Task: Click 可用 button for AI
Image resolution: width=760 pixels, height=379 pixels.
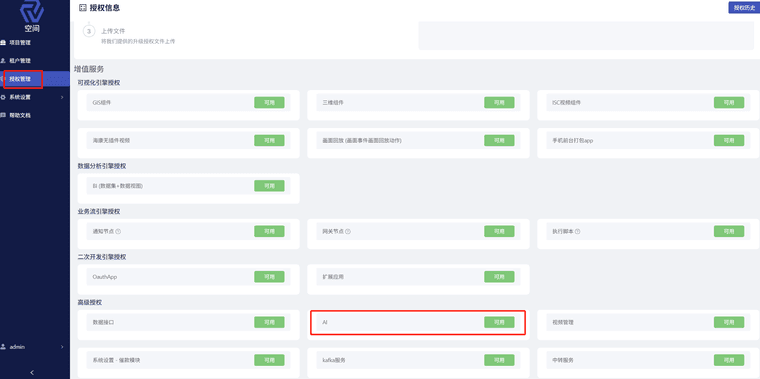Action: tap(499, 322)
